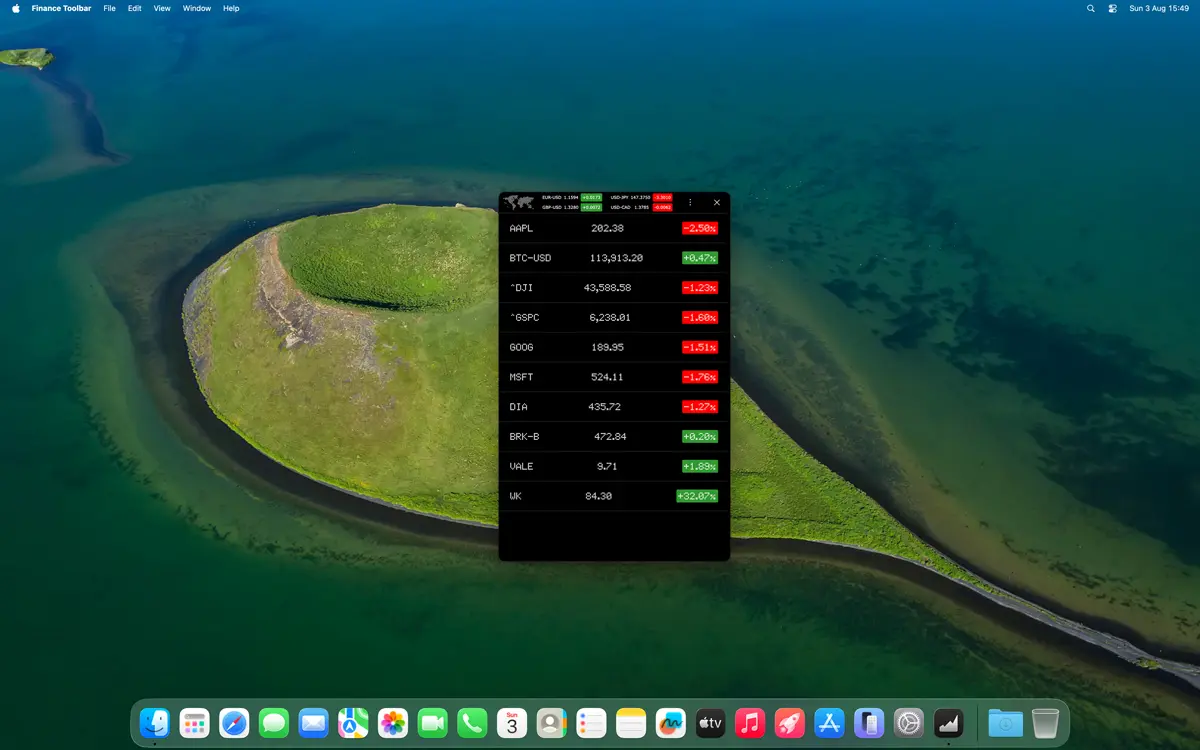
Task: Click the MSFT -1.76% change badge
Action: coord(700,377)
